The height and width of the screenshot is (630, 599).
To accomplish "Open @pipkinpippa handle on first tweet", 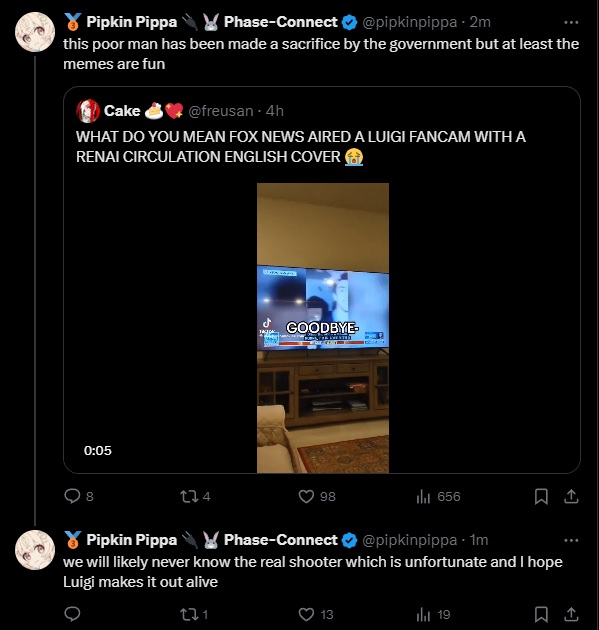I will [x=409, y=22].
